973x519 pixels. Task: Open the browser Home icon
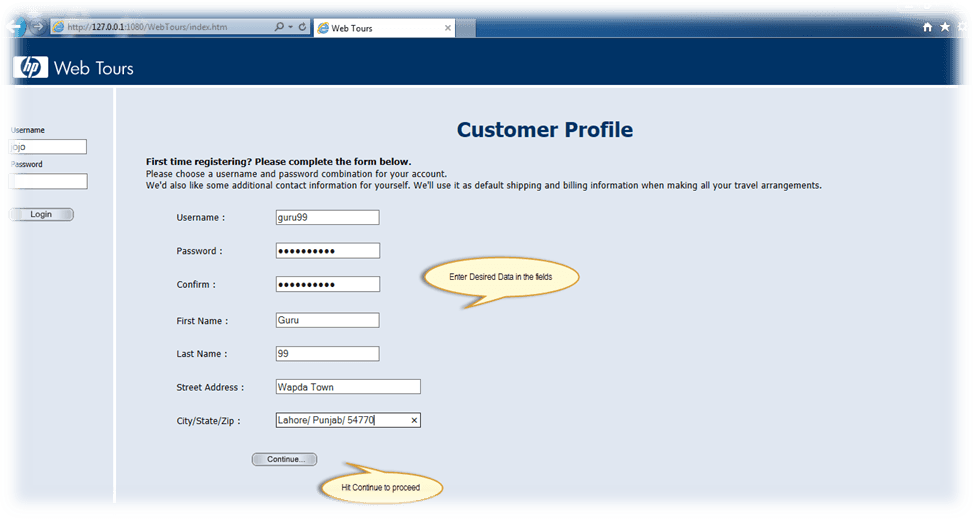pyautogui.click(x=927, y=27)
